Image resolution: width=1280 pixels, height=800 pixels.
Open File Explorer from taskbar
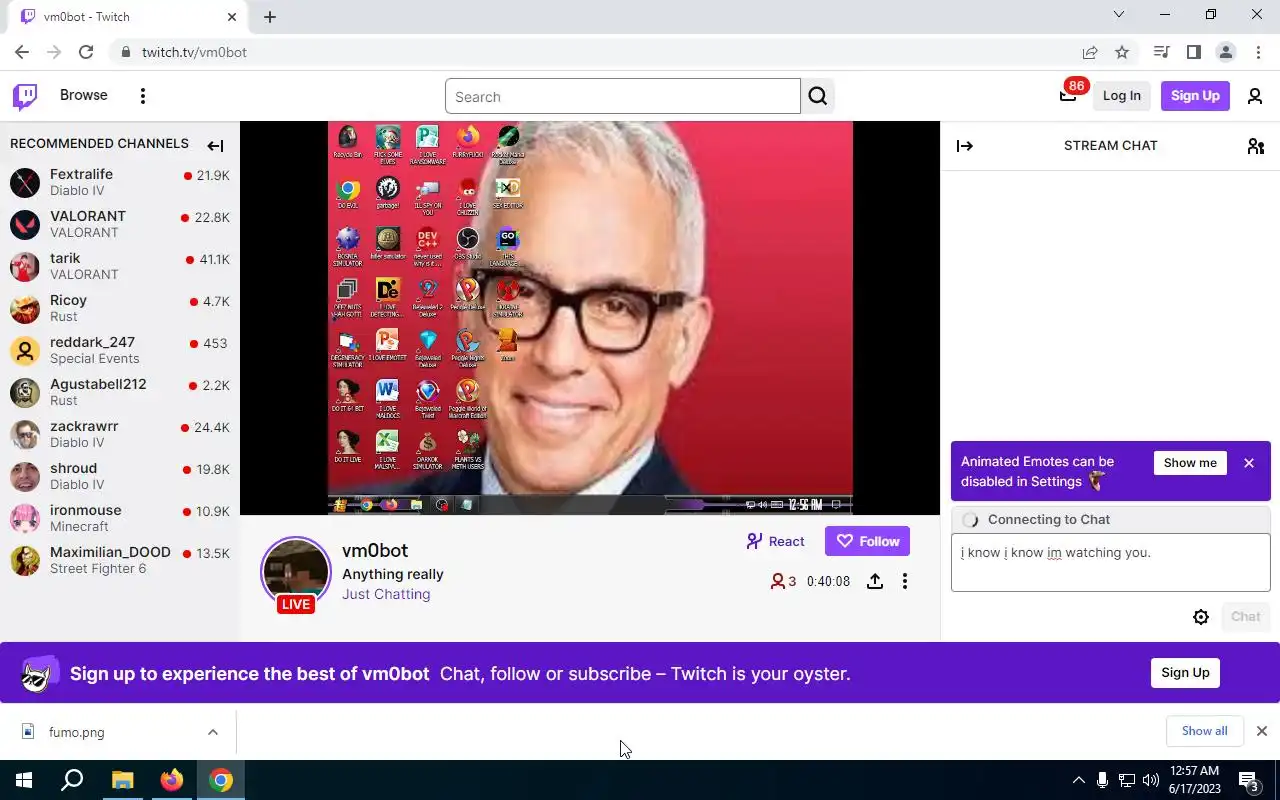[122, 780]
